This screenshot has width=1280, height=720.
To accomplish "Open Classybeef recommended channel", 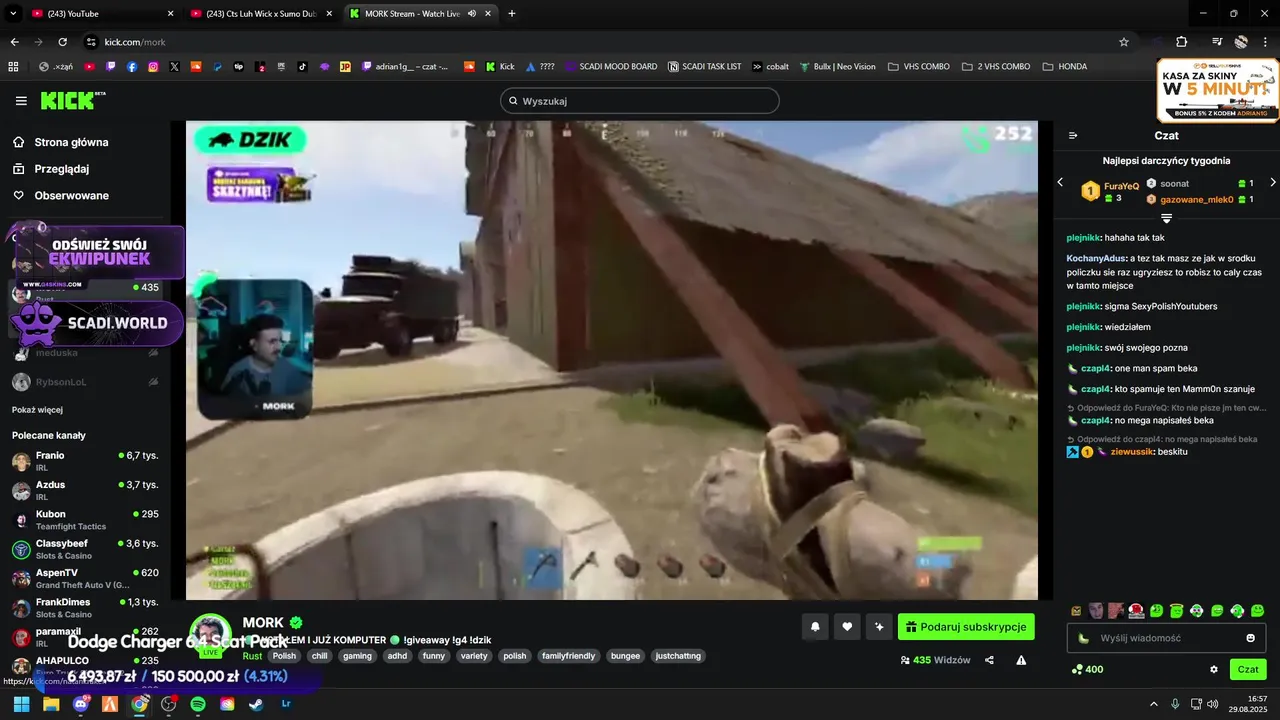I will click(87, 549).
